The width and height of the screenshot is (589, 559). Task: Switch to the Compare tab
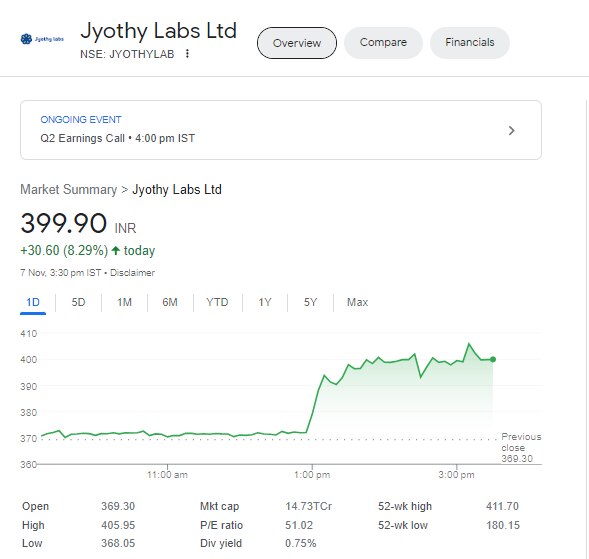pos(383,42)
